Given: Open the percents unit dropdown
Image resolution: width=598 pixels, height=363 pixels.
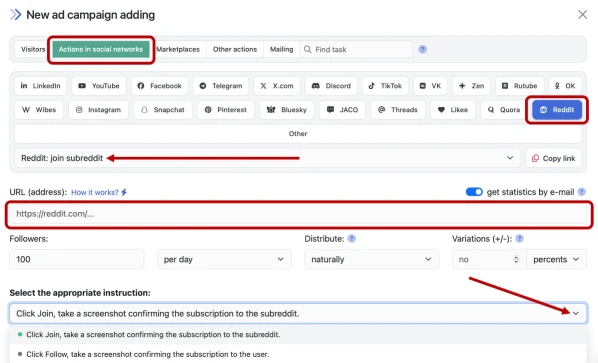Looking at the screenshot, I should click(x=556, y=259).
